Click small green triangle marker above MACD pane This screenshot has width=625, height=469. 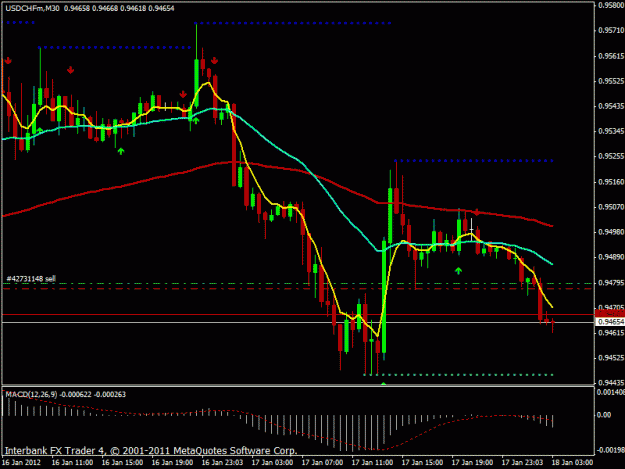pos(383,383)
